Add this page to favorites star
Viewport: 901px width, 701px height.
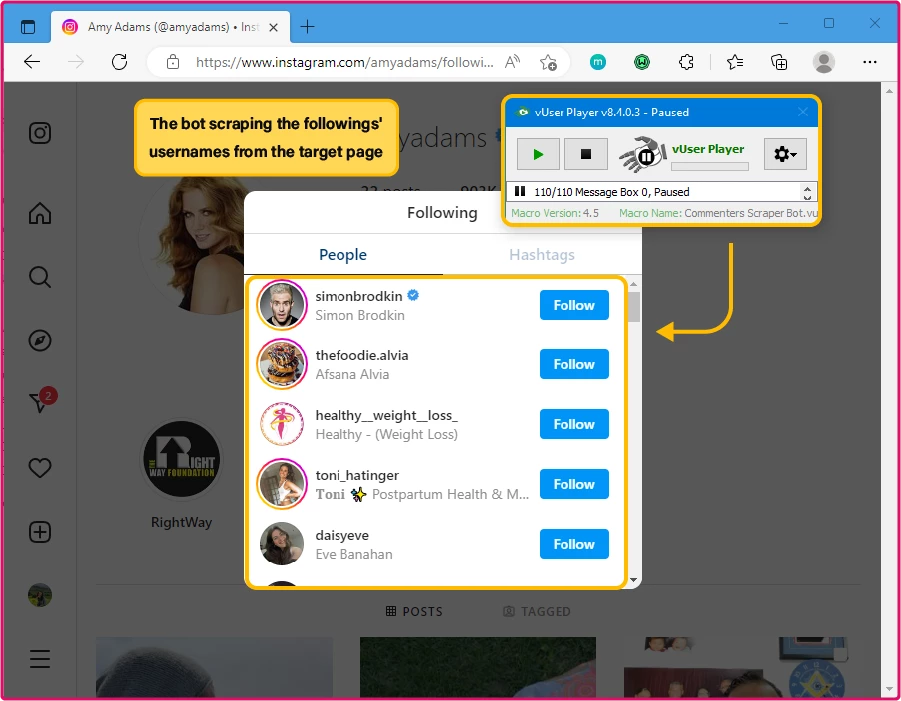tap(548, 62)
